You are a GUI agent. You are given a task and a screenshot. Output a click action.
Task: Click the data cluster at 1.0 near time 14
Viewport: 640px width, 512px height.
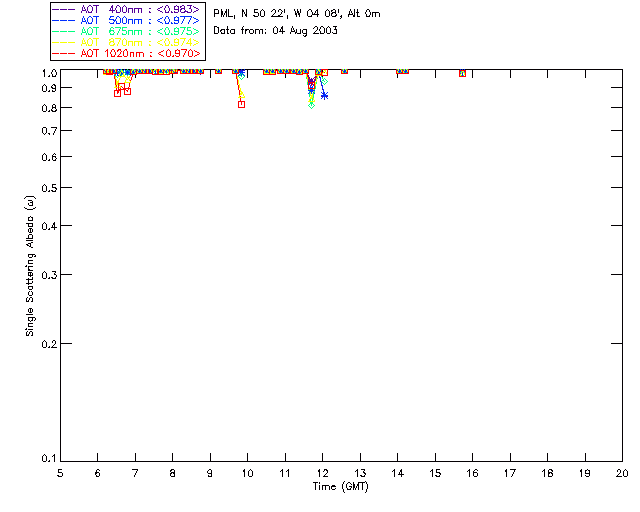point(402,71)
